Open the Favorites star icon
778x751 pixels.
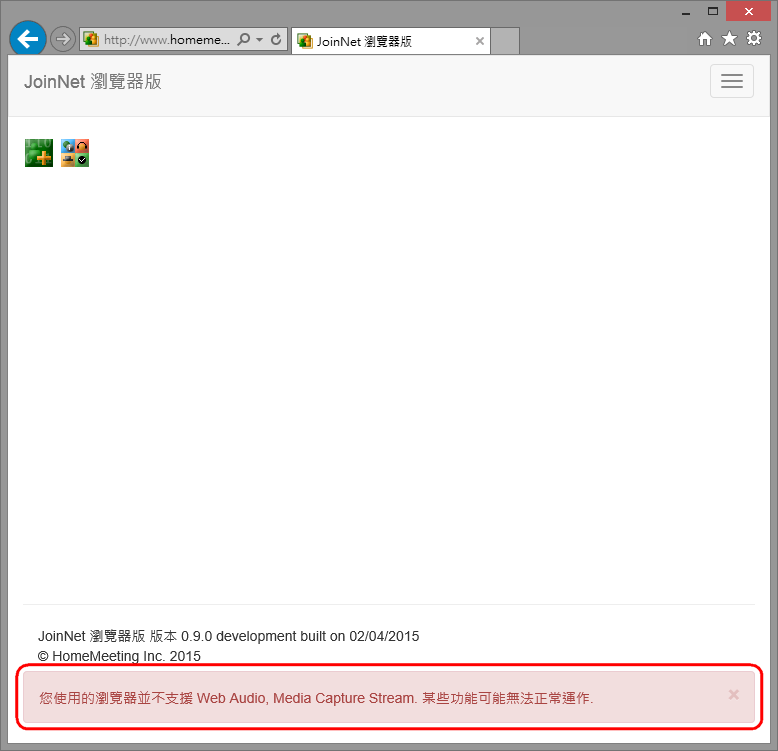point(729,38)
